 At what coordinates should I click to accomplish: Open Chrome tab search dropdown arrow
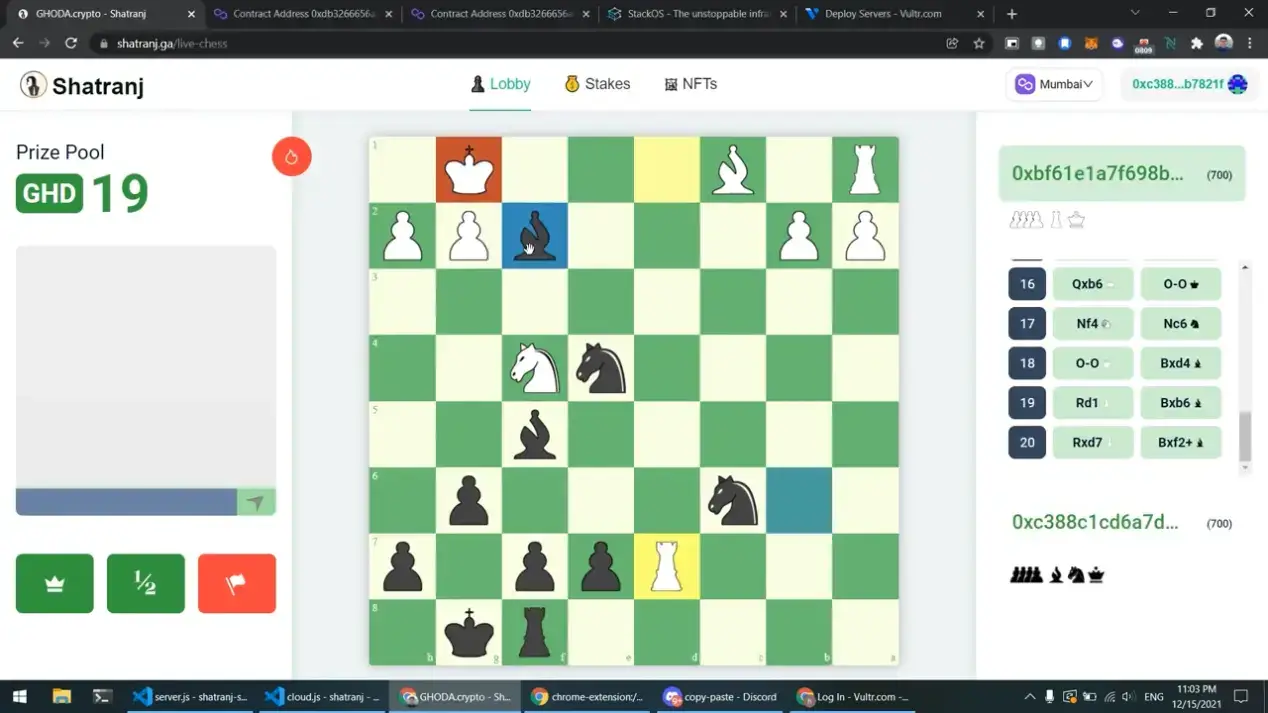point(1134,14)
